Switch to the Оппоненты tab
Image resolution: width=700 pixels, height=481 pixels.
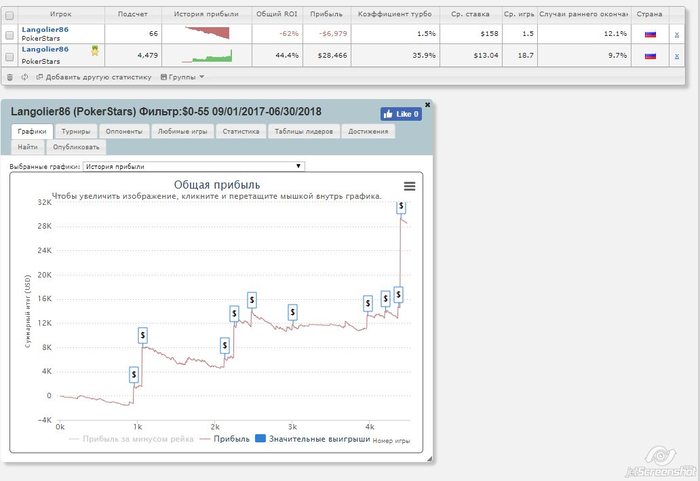point(124,131)
